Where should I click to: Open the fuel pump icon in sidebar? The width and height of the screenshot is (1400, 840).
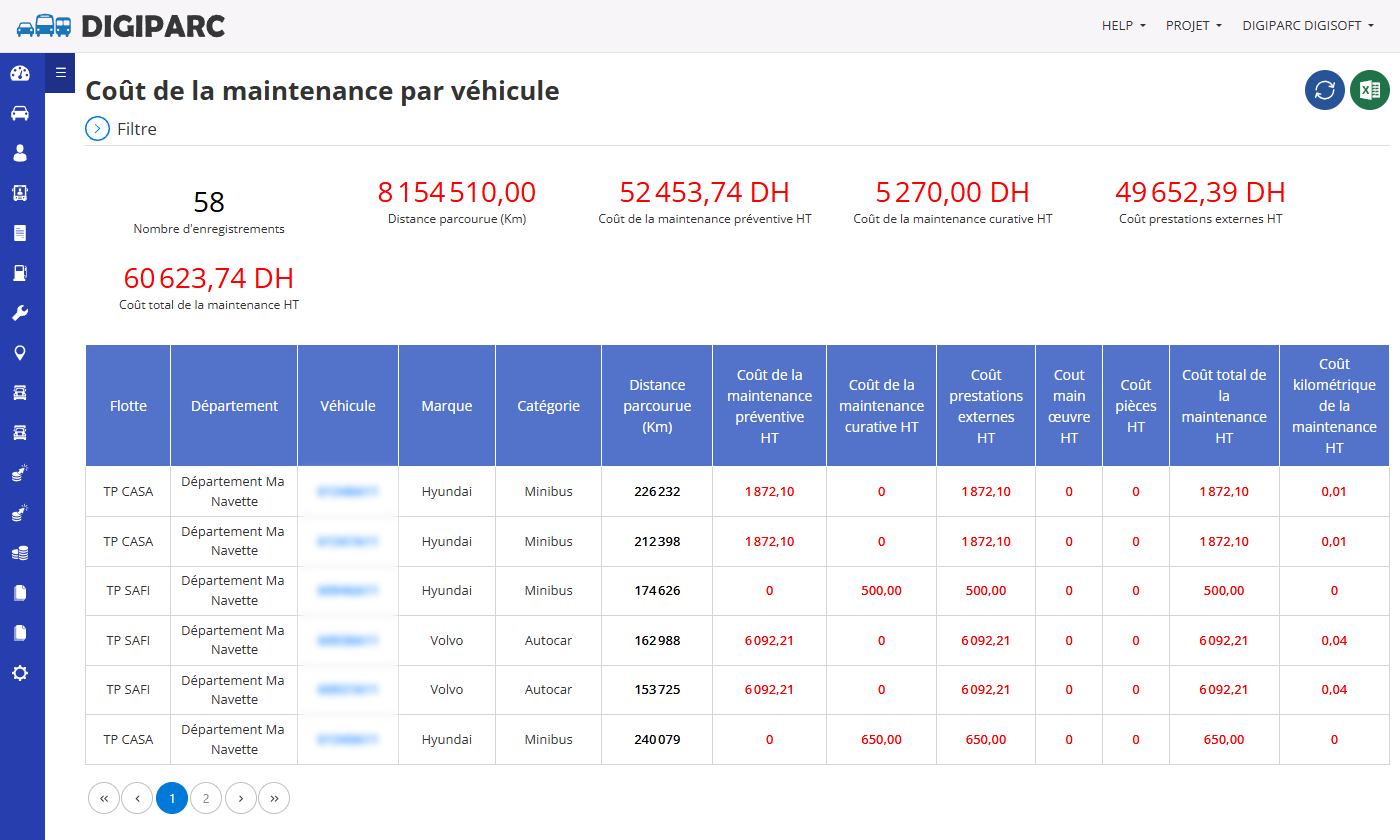point(20,273)
